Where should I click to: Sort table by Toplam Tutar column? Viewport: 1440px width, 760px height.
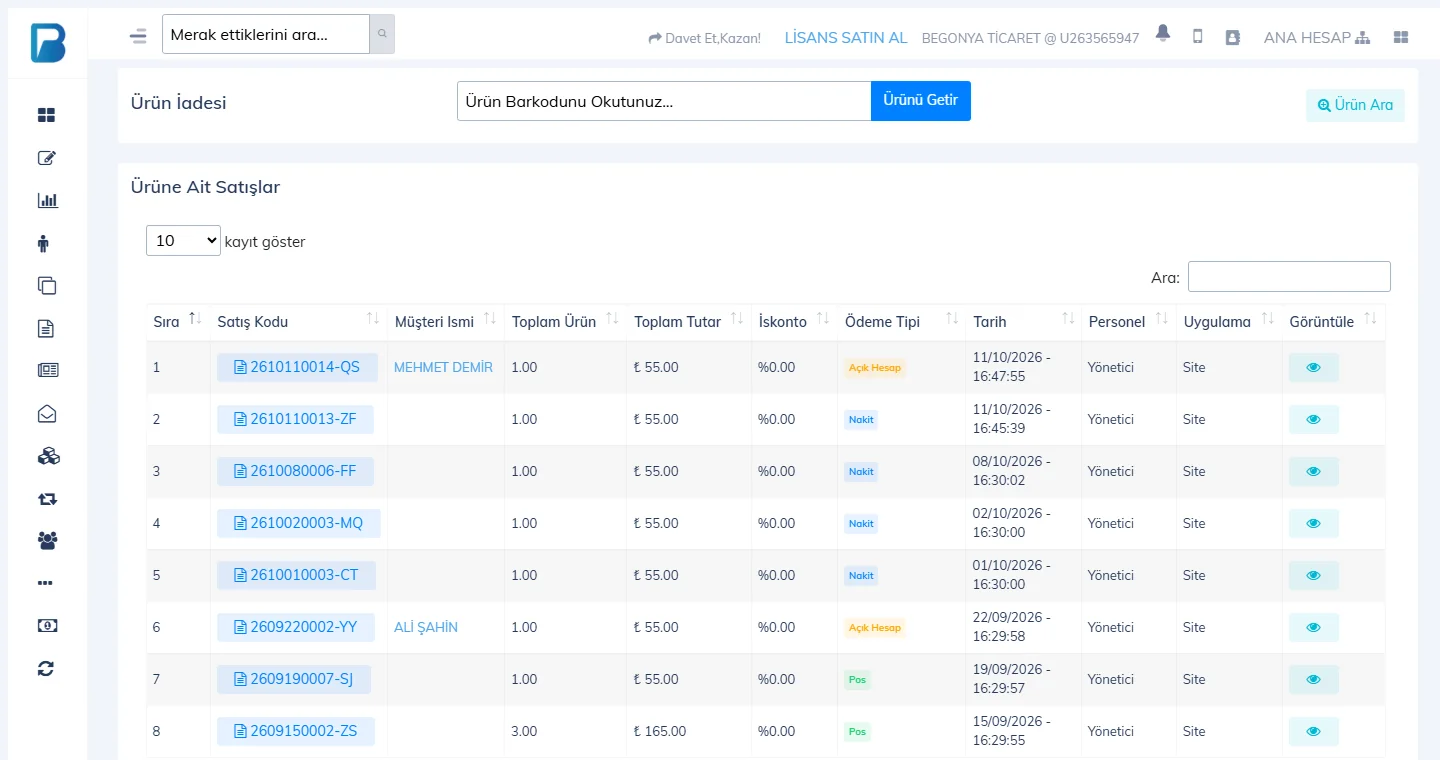tap(688, 322)
